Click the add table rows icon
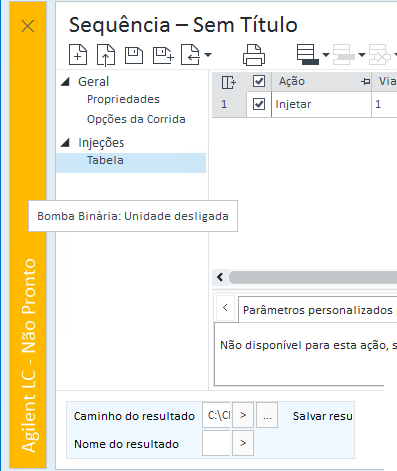 [x=307, y=54]
